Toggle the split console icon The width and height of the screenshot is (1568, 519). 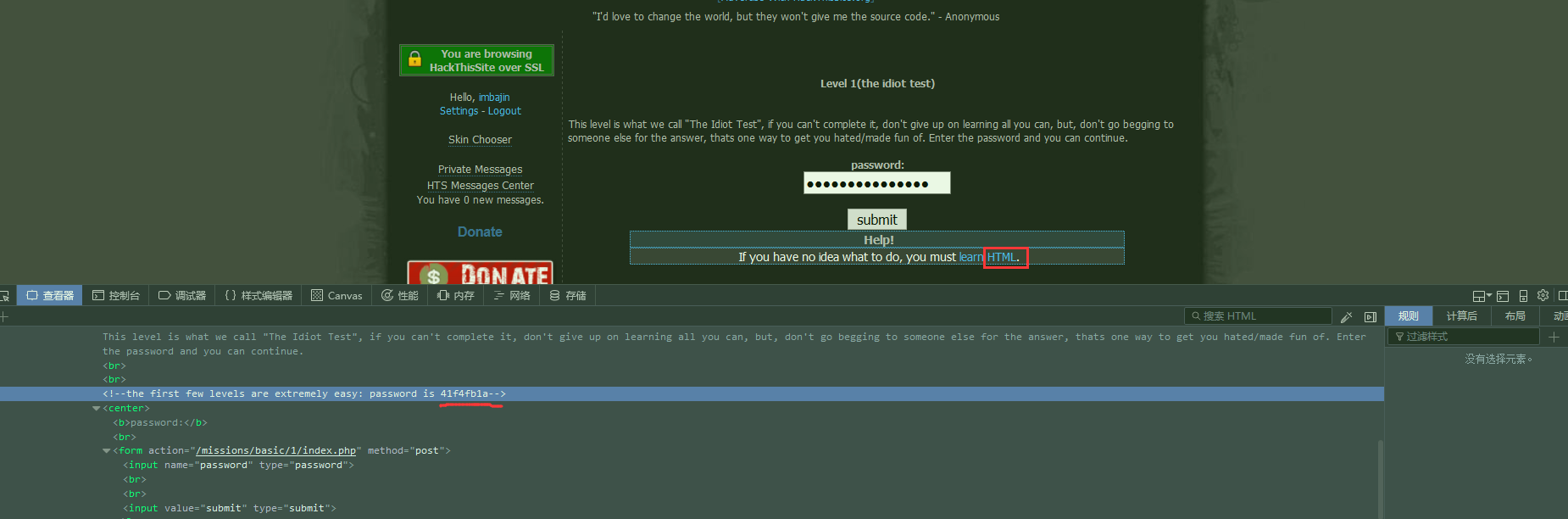tap(1503, 296)
